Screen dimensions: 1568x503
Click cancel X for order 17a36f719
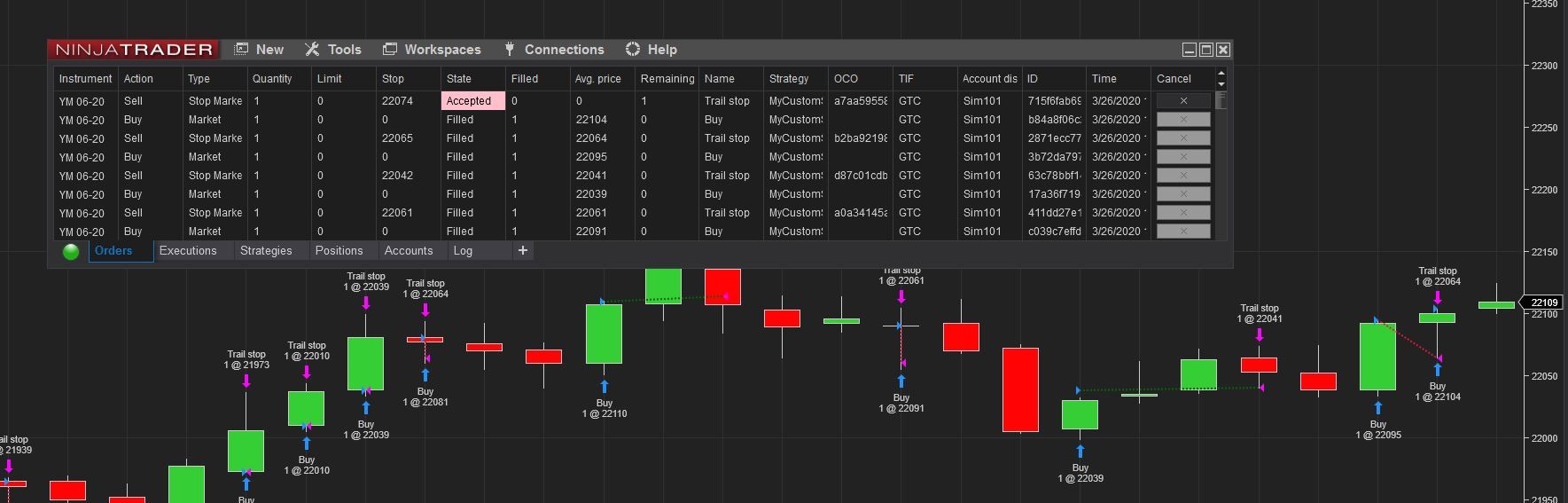(1183, 194)
